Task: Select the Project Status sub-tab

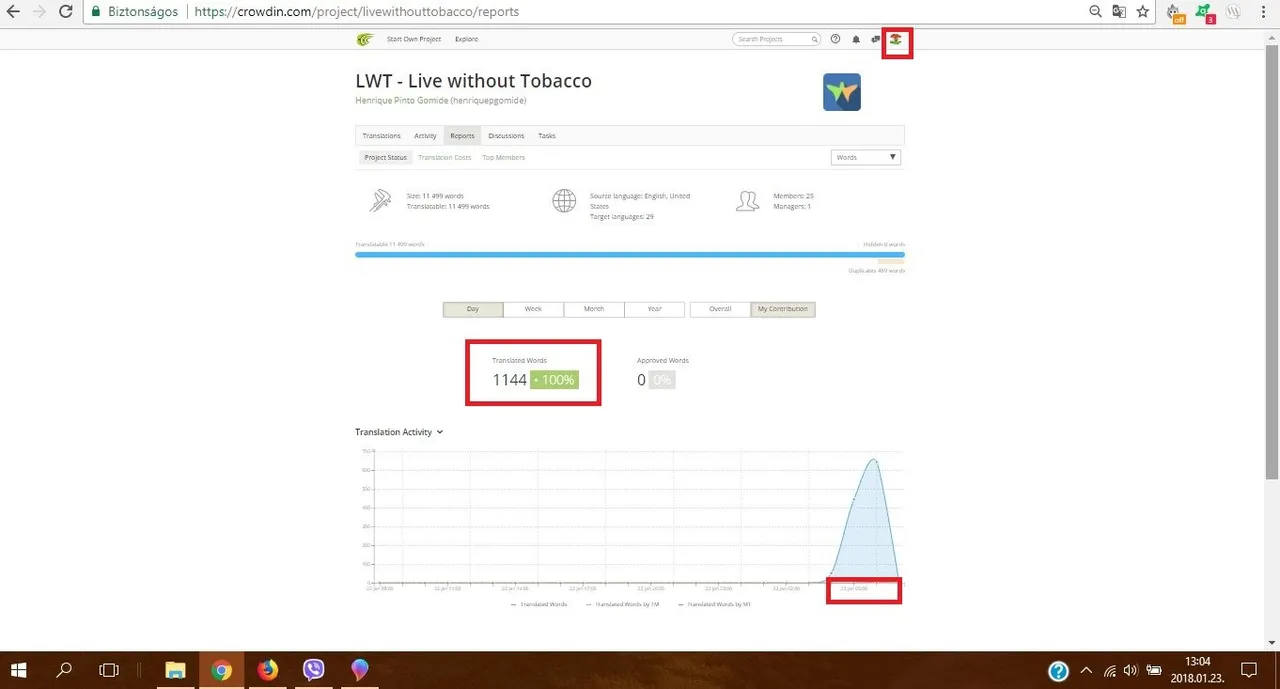Action: click(x=385, y=157)
